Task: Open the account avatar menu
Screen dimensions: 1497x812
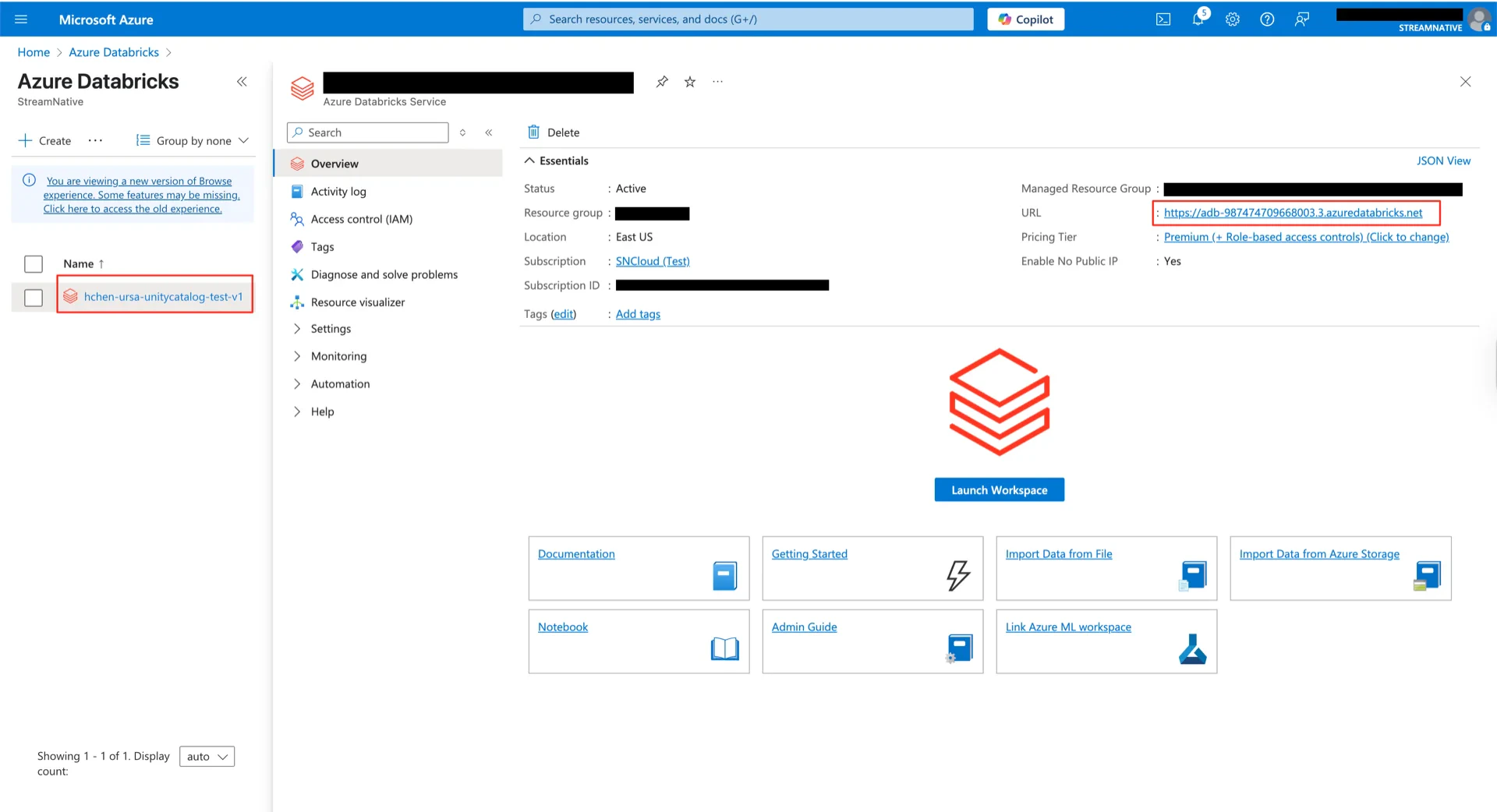Action: [x=1479, y=19]
